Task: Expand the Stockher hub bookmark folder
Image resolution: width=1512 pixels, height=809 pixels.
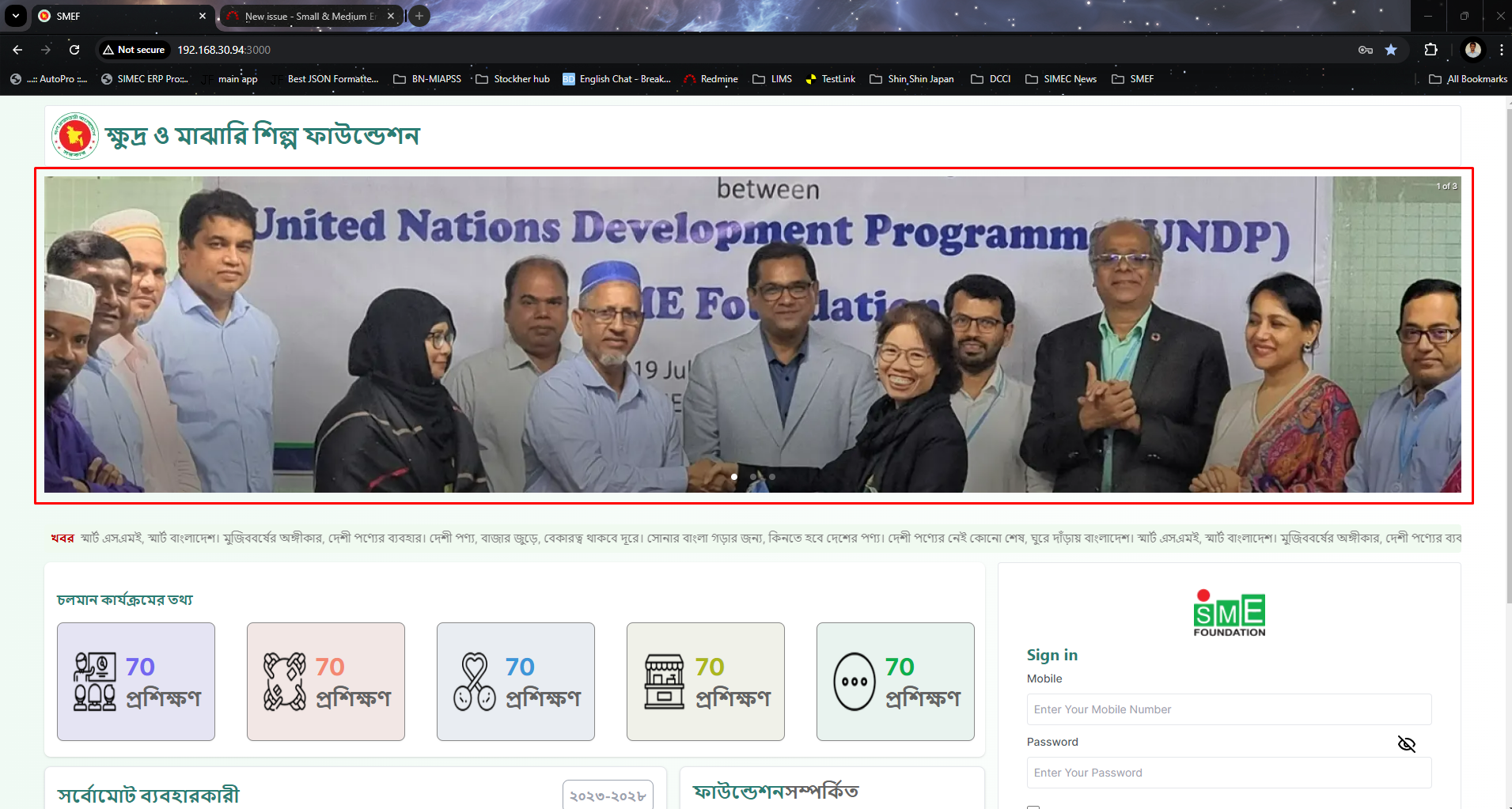Action: point(513,79)
